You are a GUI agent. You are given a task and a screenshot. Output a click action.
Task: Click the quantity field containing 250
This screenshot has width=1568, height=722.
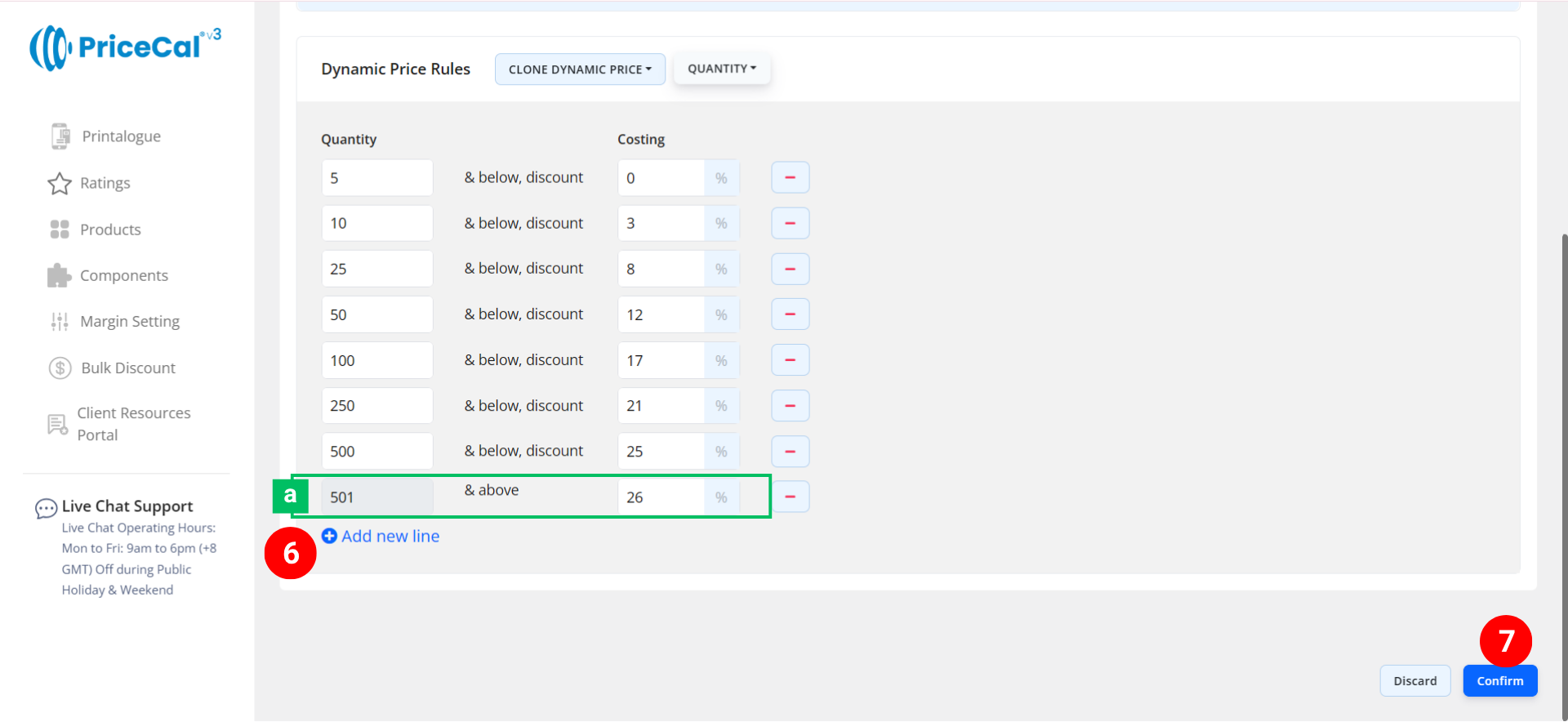(376, 406)
